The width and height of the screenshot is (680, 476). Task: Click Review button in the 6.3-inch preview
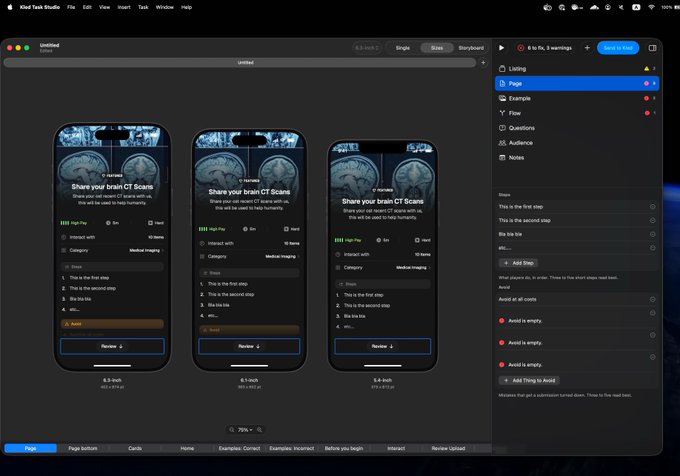point(112,346)
